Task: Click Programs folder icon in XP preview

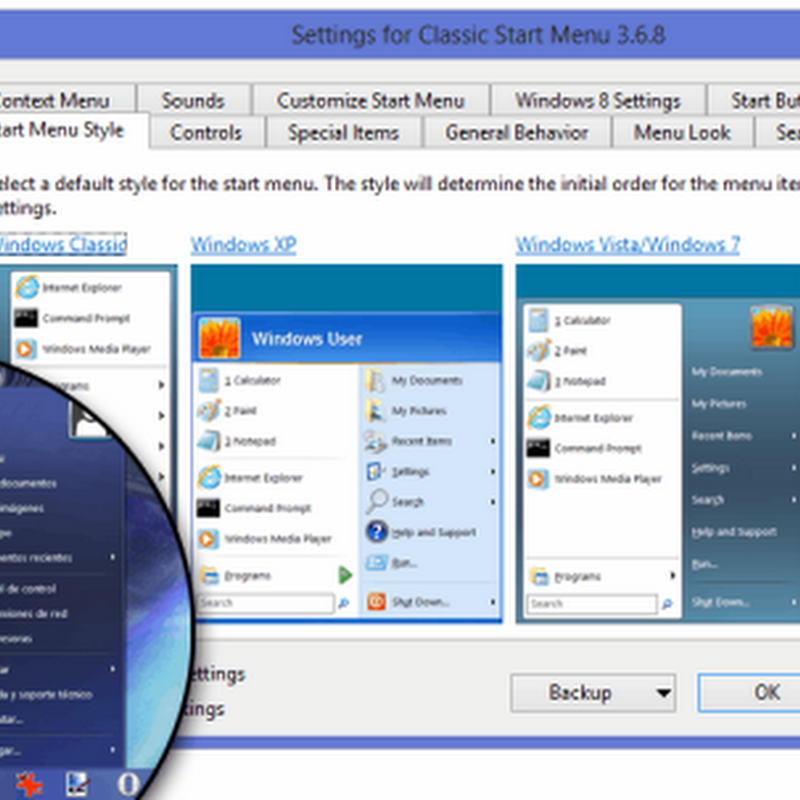Action: coord(209,576)
